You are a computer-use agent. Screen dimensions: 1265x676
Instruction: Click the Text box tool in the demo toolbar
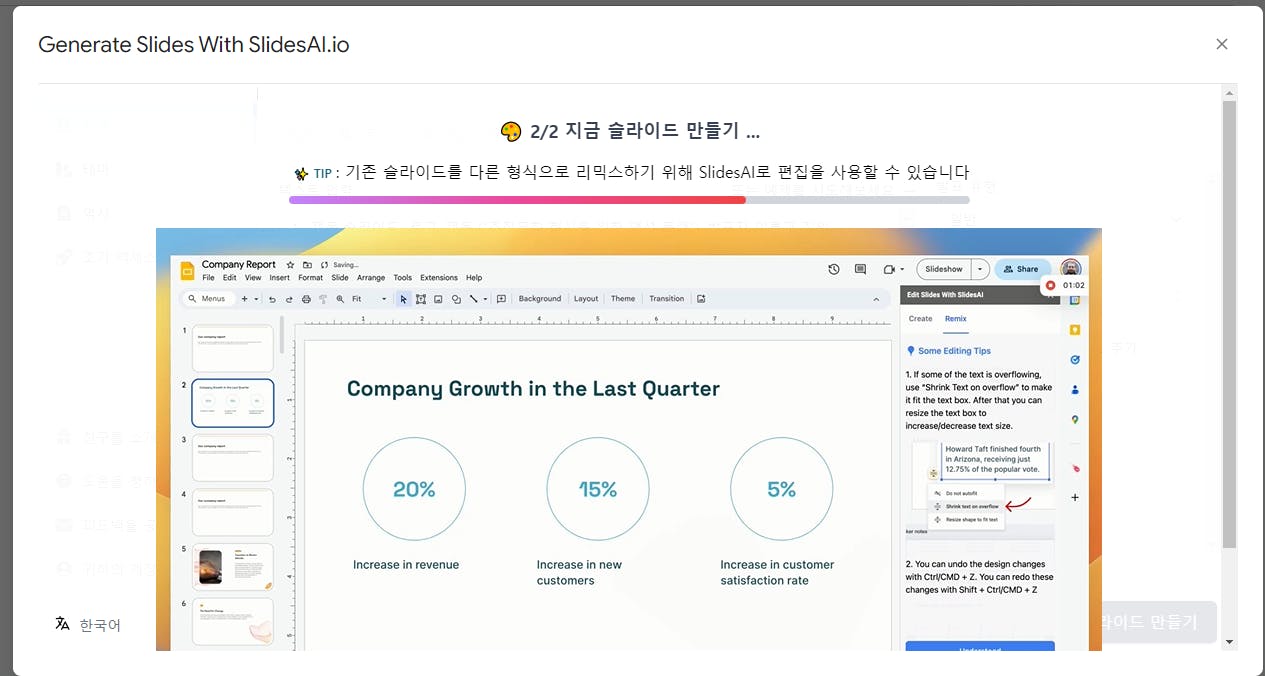(421, 299)
